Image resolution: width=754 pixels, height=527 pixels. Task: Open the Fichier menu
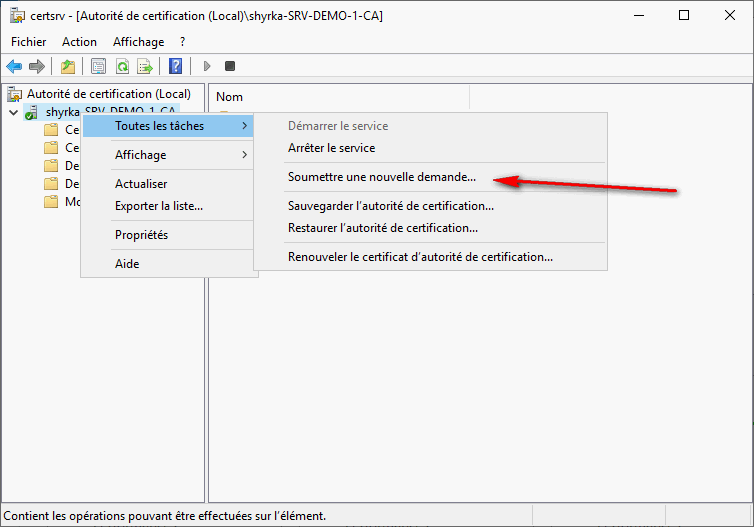pos(29,42)
